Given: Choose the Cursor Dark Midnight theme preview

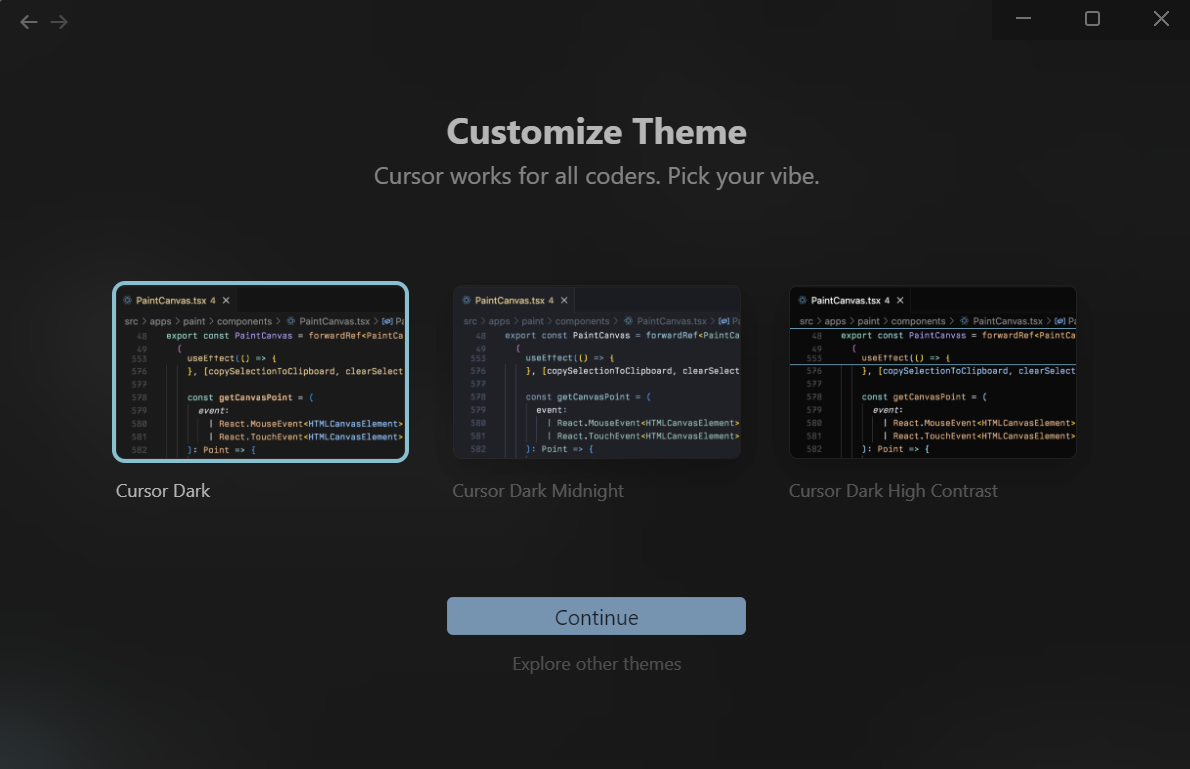Looking at the screenshot, I should click(x=597, y=372).
